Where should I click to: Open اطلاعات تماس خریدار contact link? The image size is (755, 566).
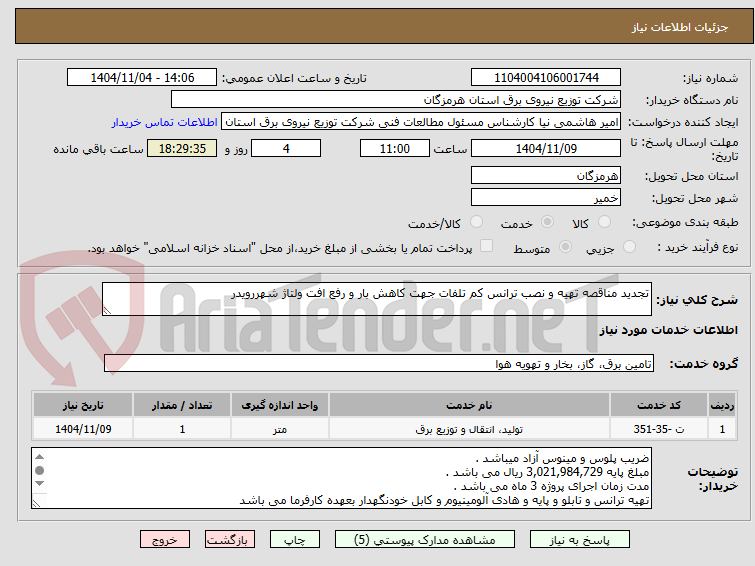[165, 122]
